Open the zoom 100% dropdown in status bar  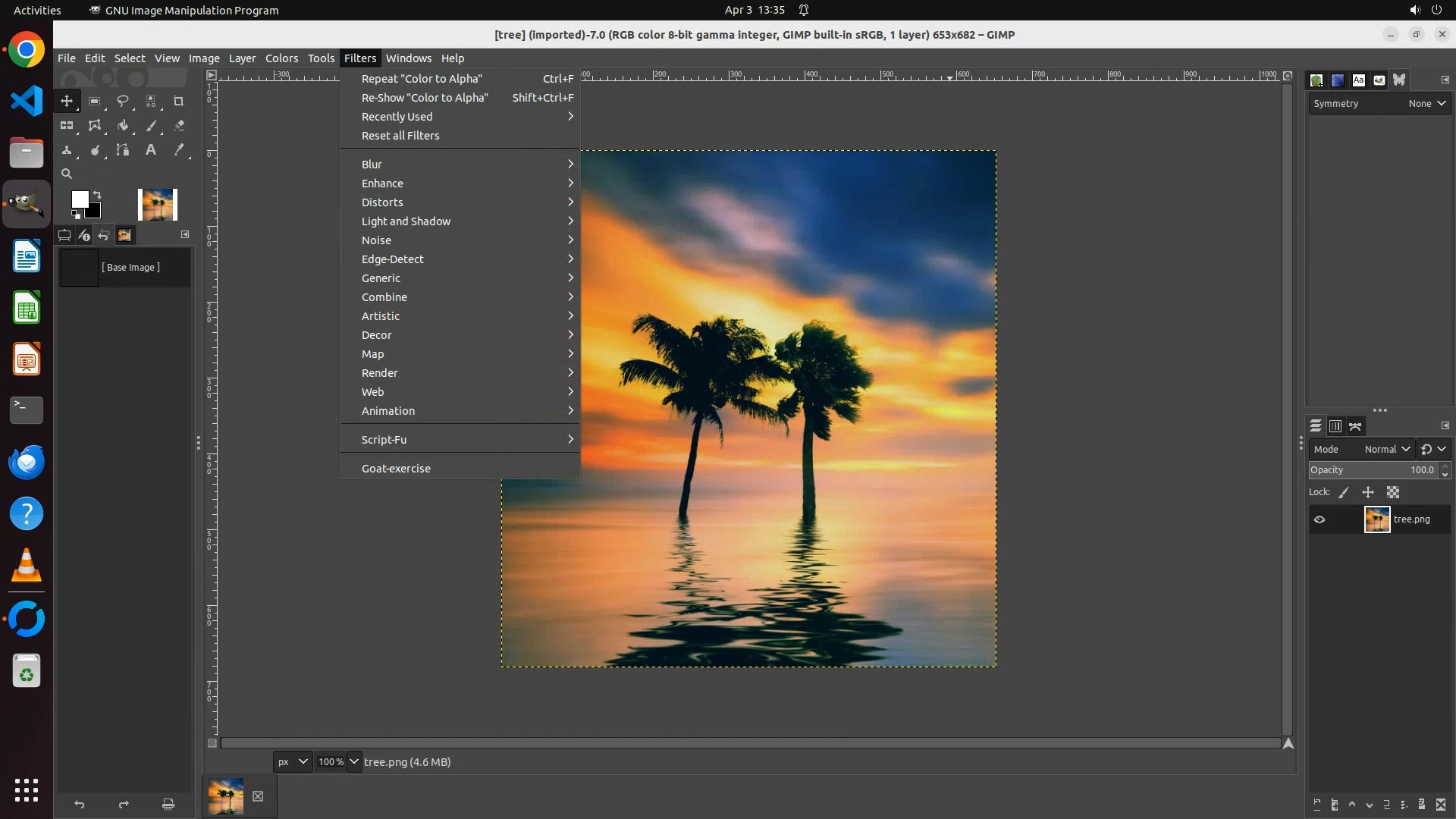click(x=354, y=761)
